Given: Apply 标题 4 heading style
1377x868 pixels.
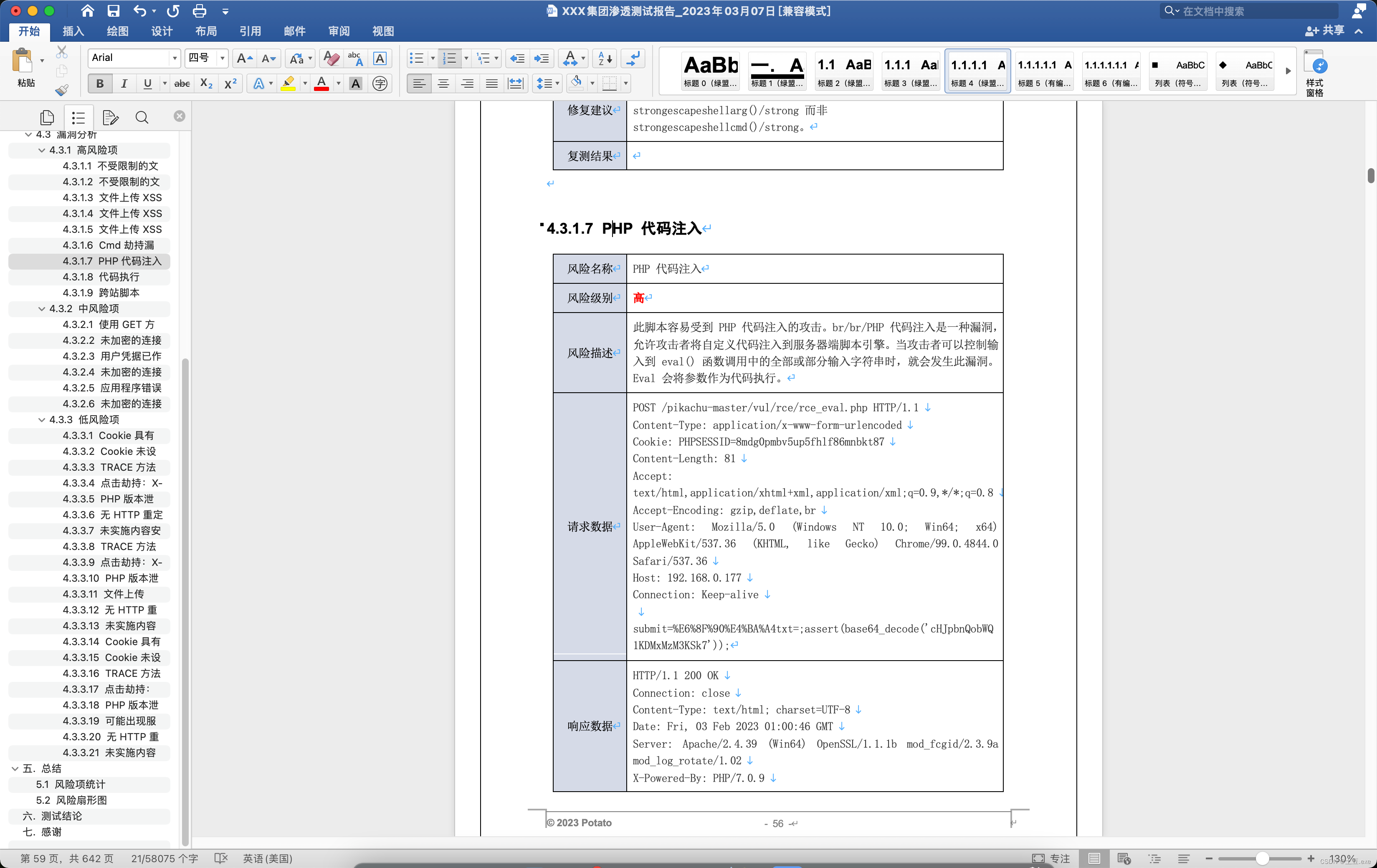Looking at the screenshot, I should click(977, 71).
